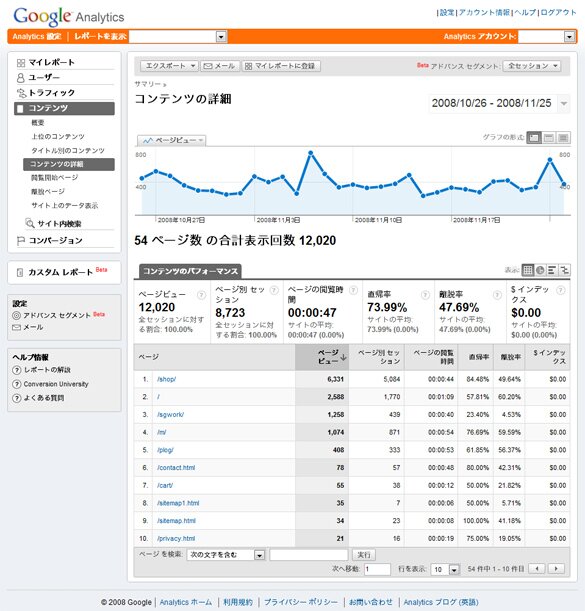Click アカウント情報 link at top

(x=484, y=12)
